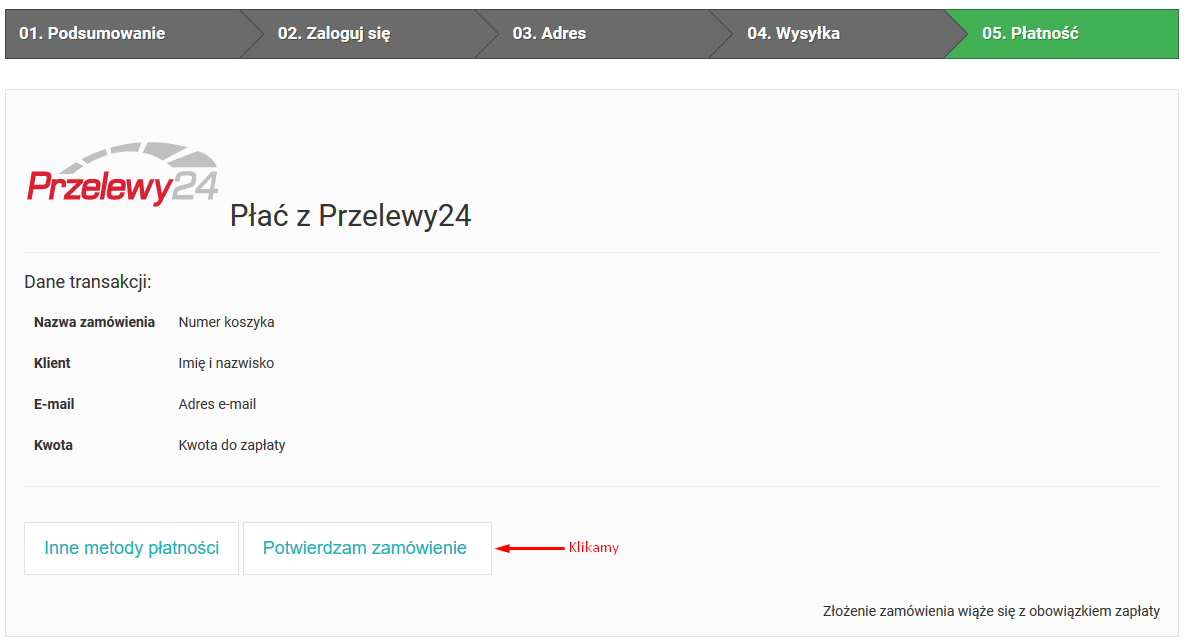
Task: Click the red Klikamy annotation text
Action: coord(594,547)
